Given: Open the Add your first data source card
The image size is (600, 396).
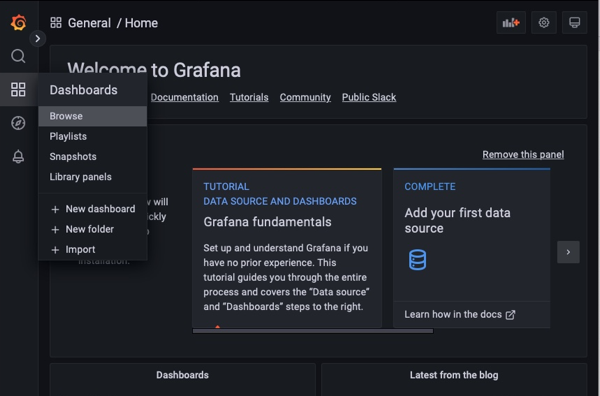Looking at the screenshot, I should pyautogui.click(x=472, y=248).
